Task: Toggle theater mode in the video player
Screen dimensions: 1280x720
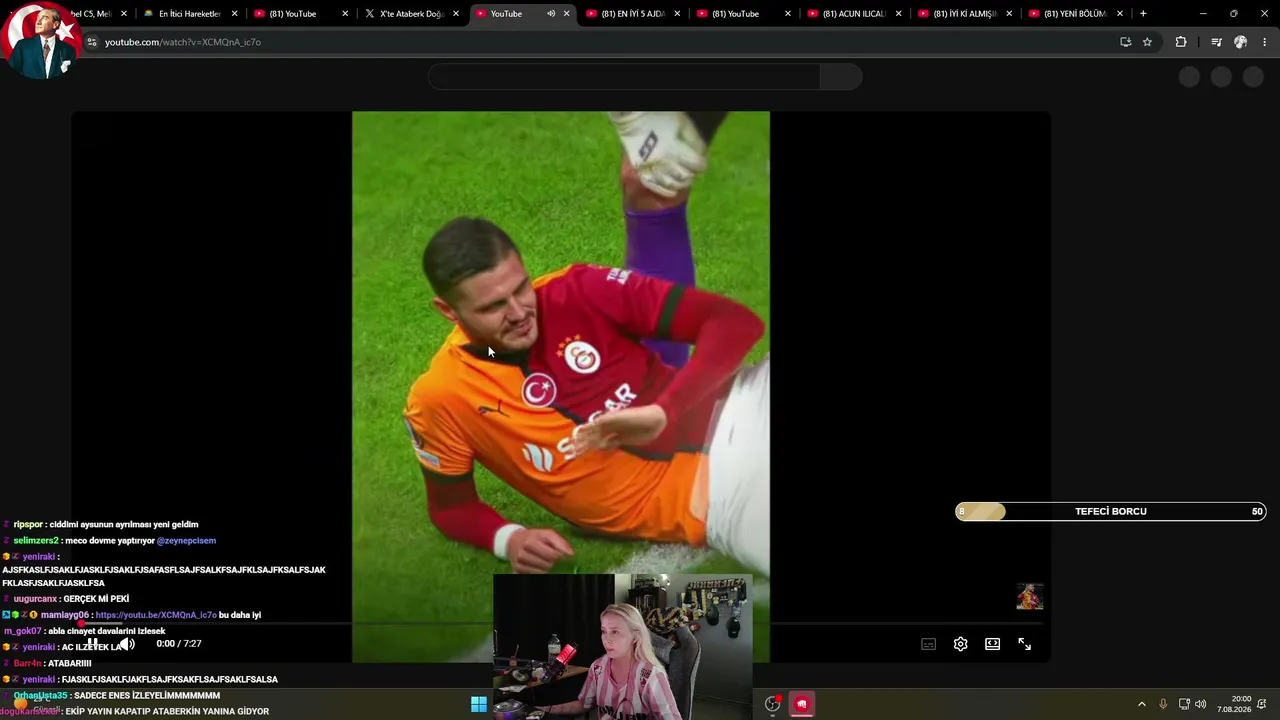Action: [992, 644]
